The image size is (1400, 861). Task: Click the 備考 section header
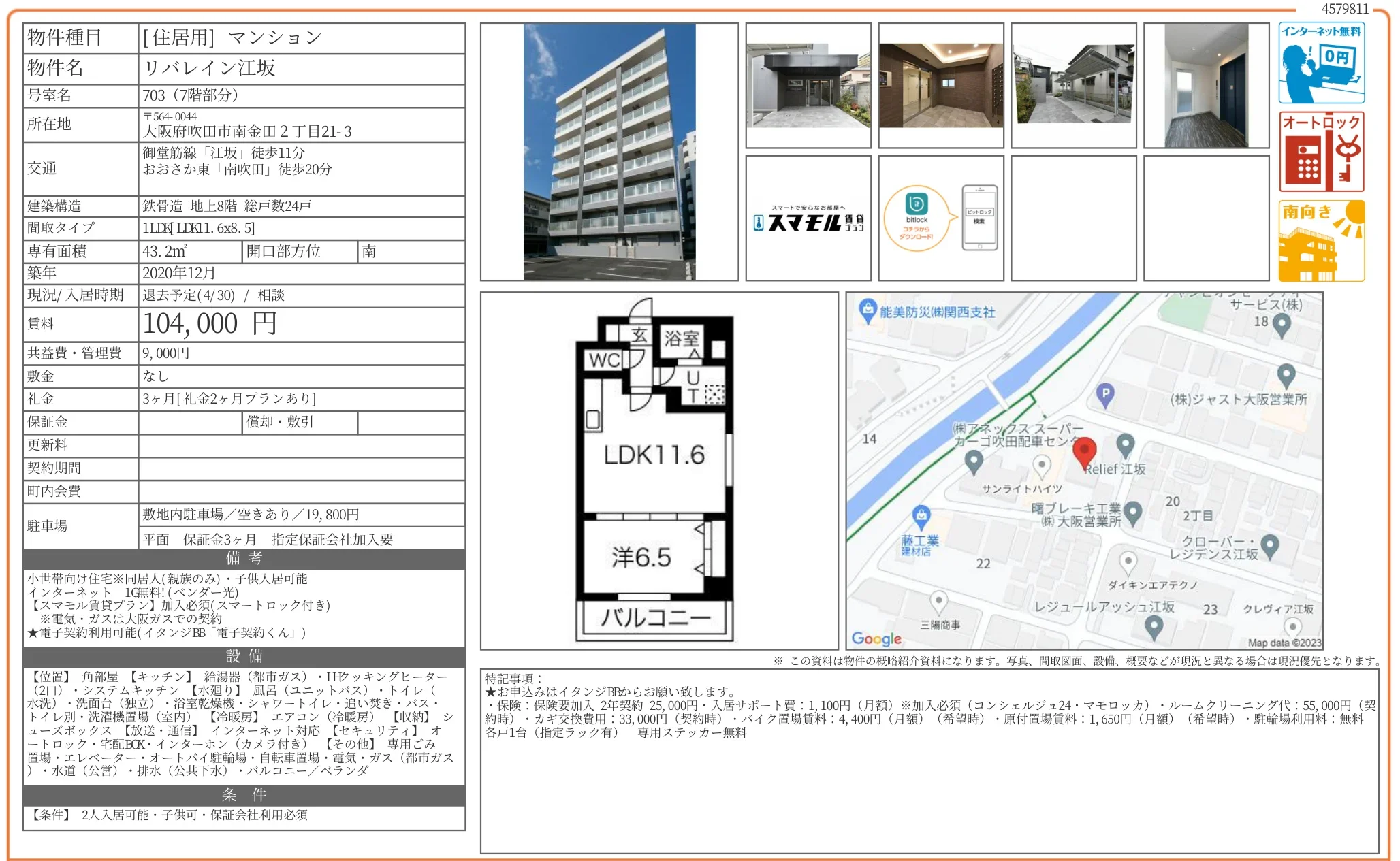coord(244,559)
